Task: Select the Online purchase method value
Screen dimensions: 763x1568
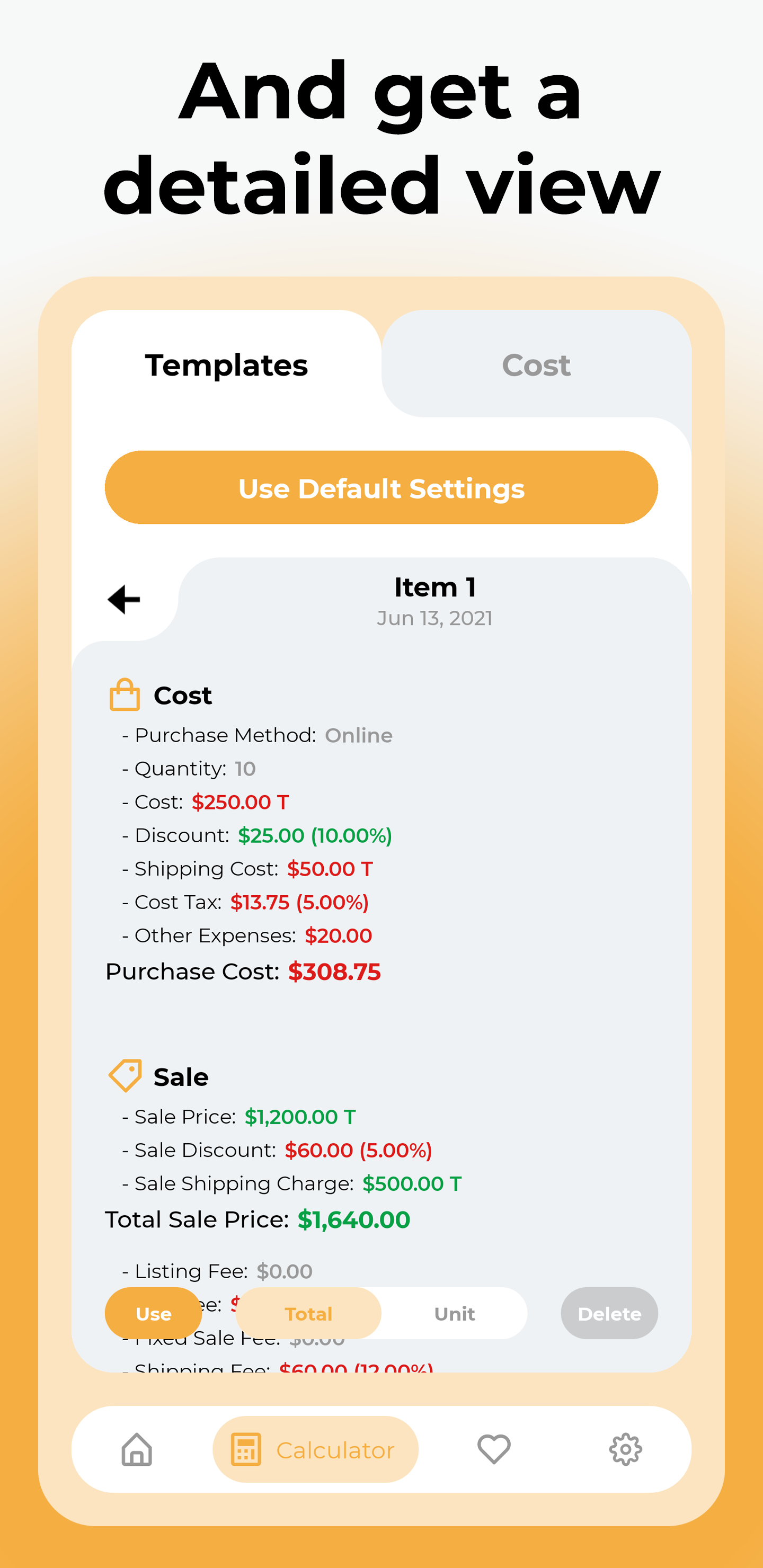Action: [359, 735]
